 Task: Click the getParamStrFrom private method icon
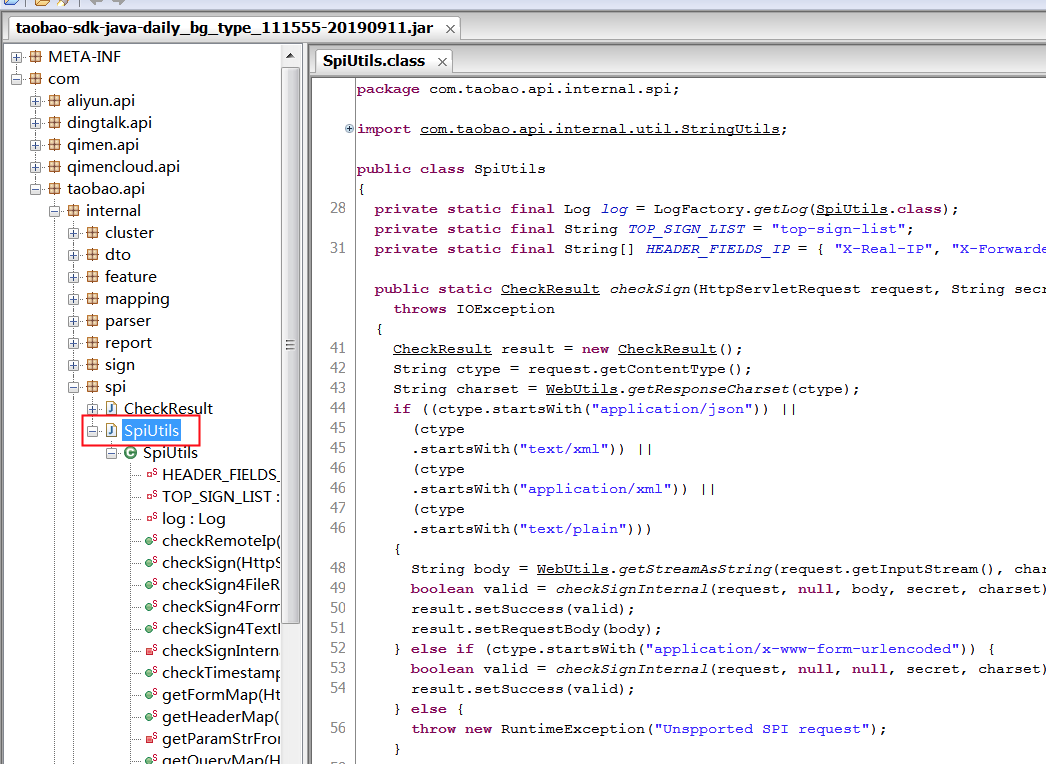pyautogui.click(x=151, y=739)
